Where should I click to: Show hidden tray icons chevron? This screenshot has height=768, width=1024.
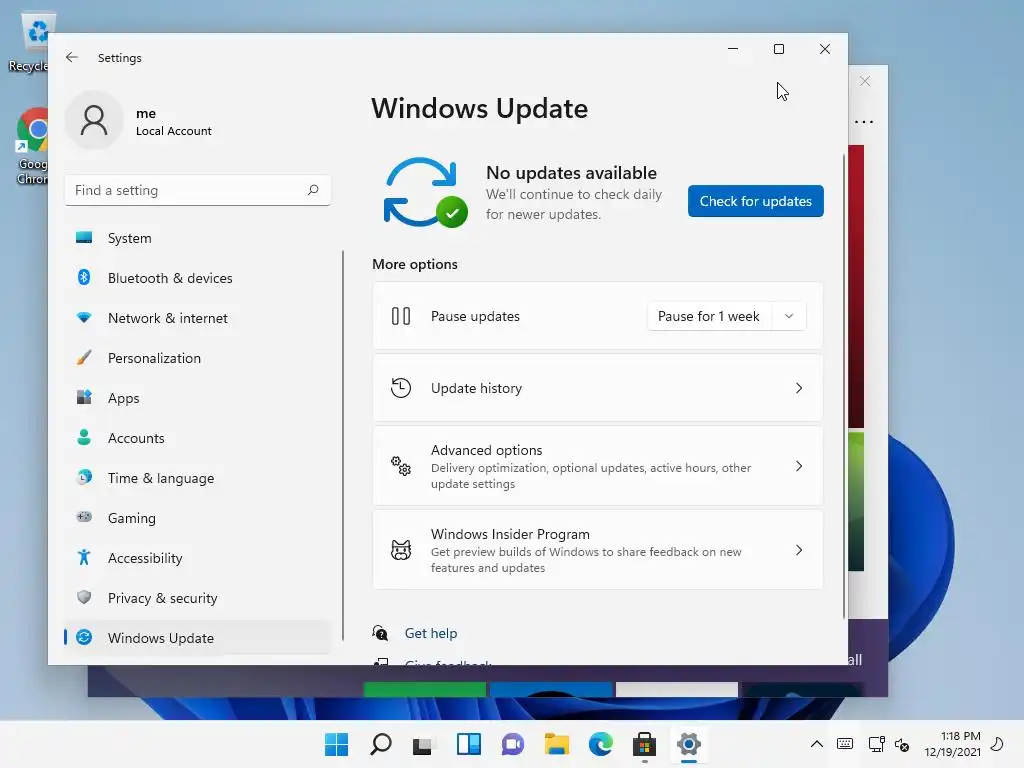(x=816, y=744)
